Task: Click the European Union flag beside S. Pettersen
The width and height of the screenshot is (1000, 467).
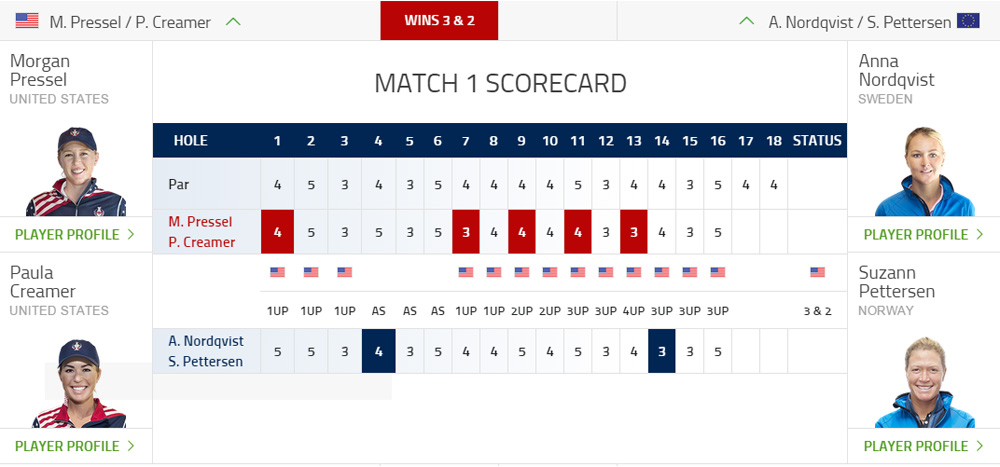Action: click(967, 21)
